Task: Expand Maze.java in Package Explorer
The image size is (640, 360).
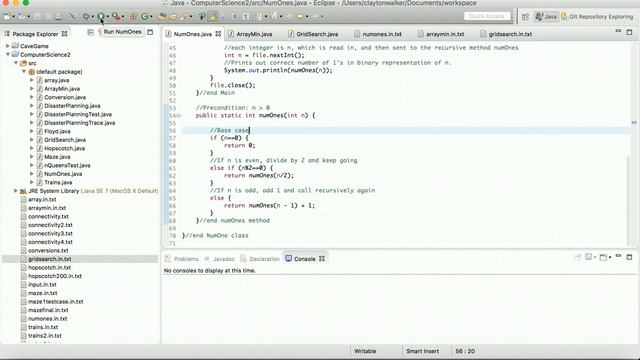Action: (x=32, y=157)
